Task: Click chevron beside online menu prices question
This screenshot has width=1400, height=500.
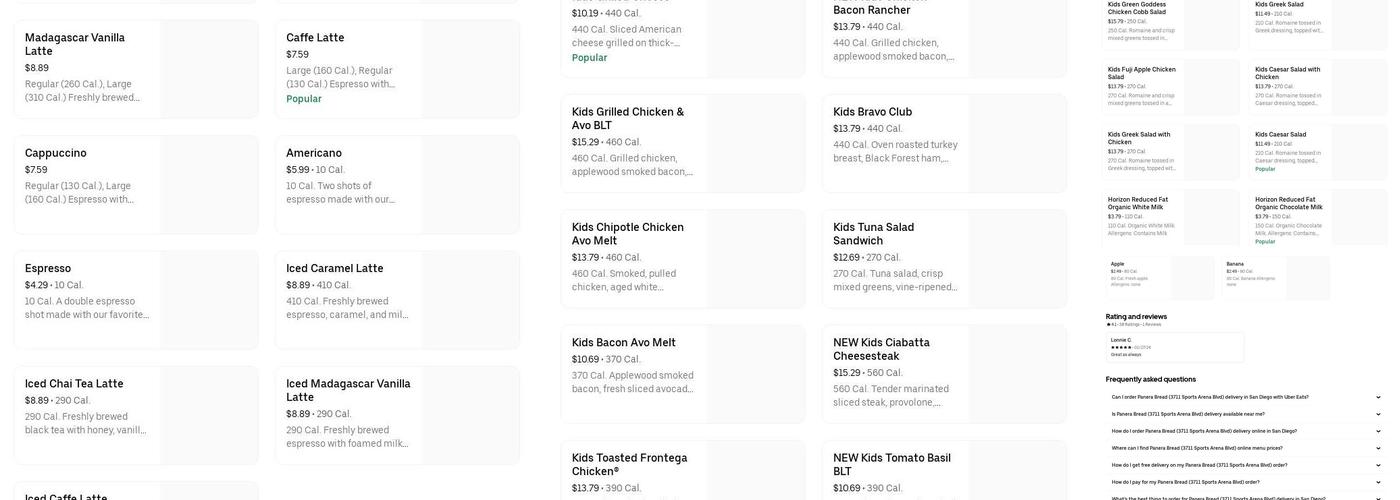Action: (1378, 448)
